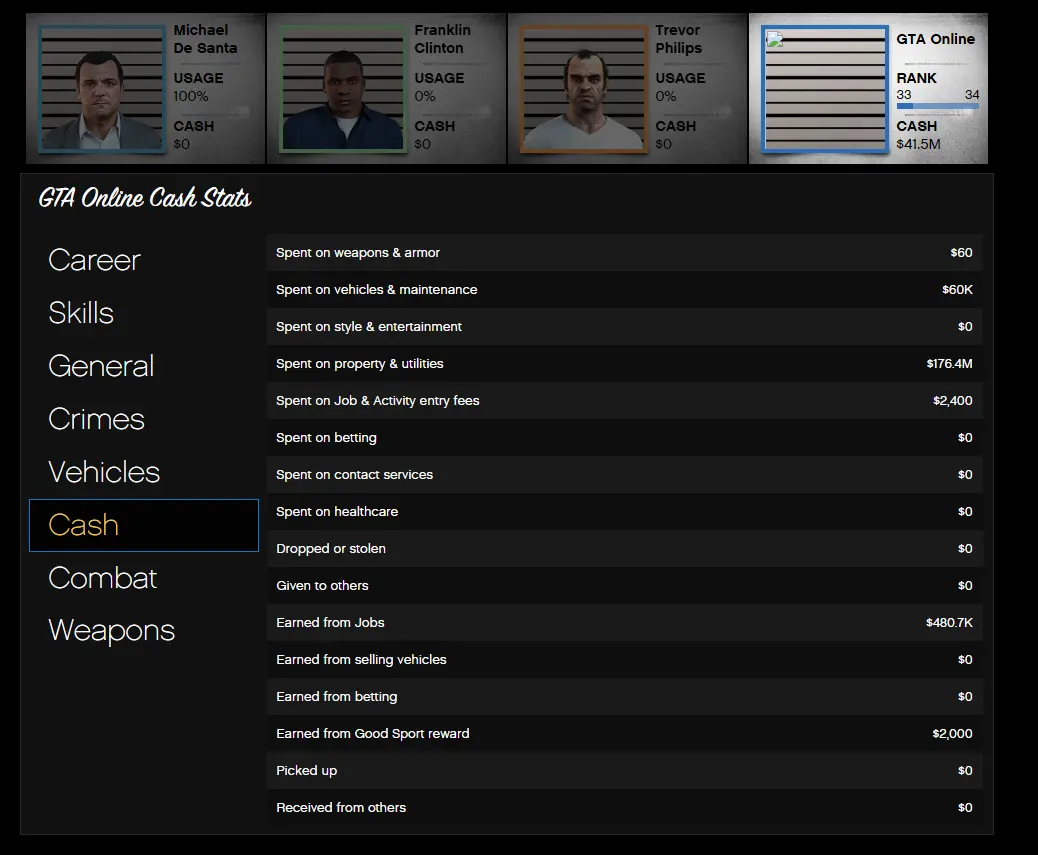
Task: Click the $2,400 entry fees value
Action: click(953, 400)
